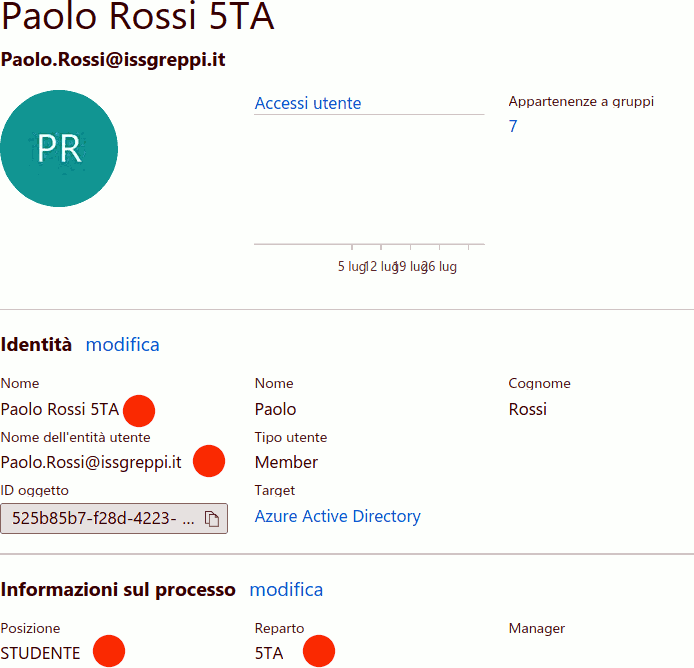The image size is (694, 668).
Task: Click the PR avatar circle
Action: pos(59,148)
